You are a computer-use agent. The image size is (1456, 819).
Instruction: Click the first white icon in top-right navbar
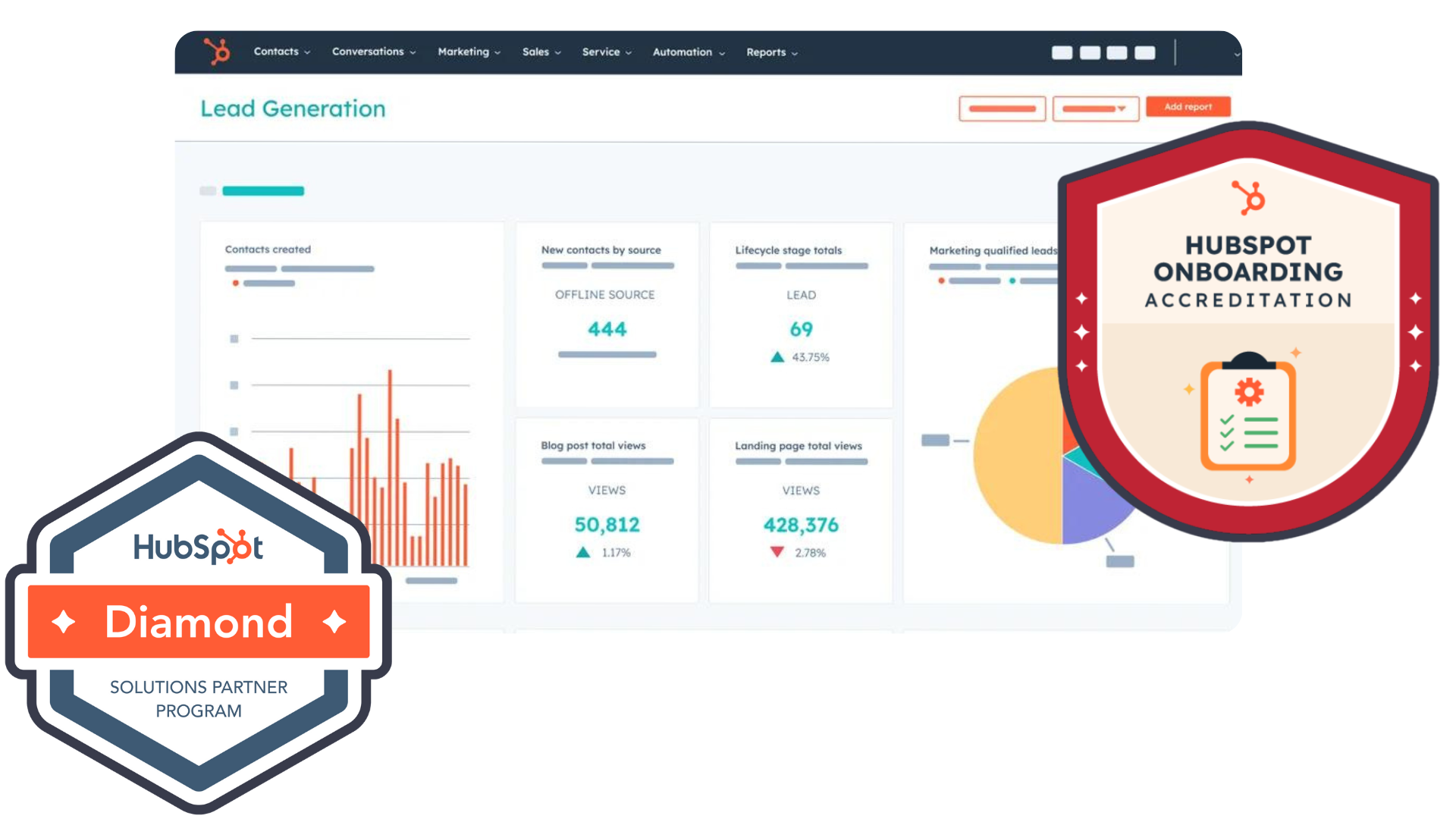click(1062, 52)
